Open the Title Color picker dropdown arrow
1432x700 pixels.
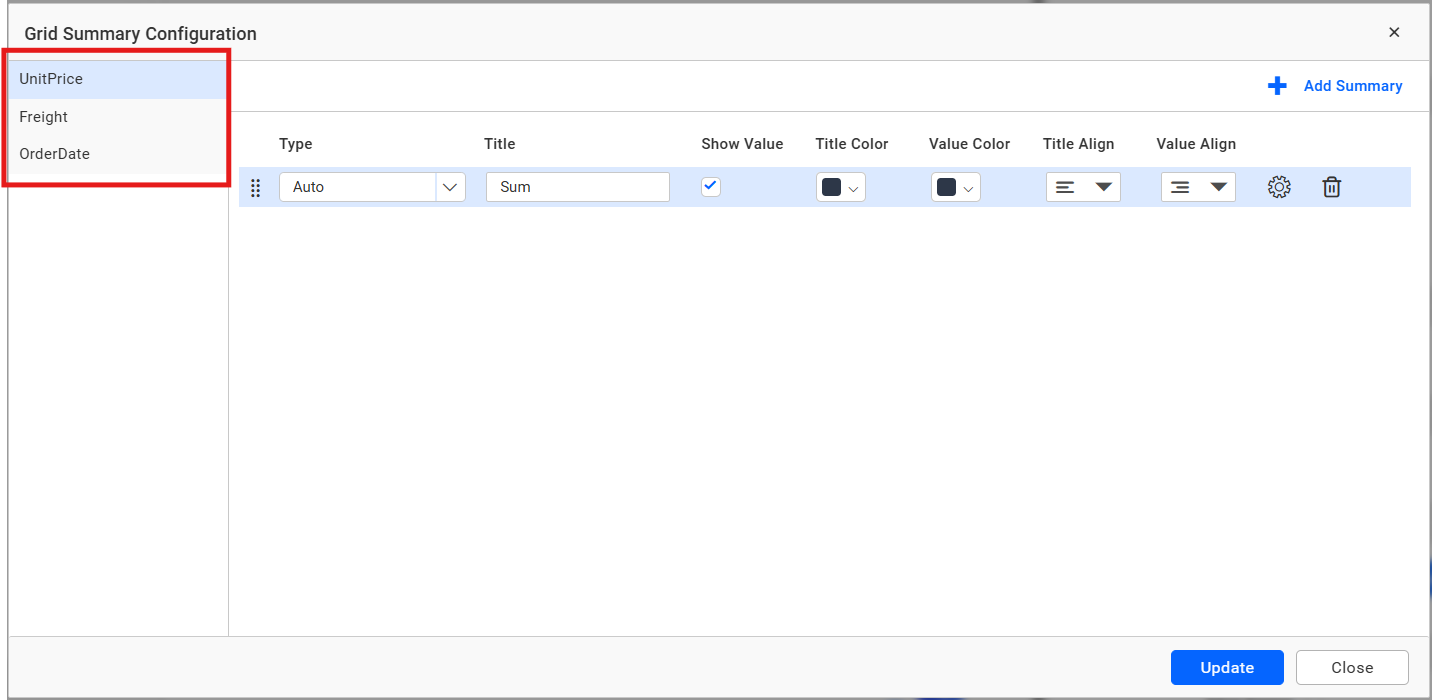pos(852,187)
